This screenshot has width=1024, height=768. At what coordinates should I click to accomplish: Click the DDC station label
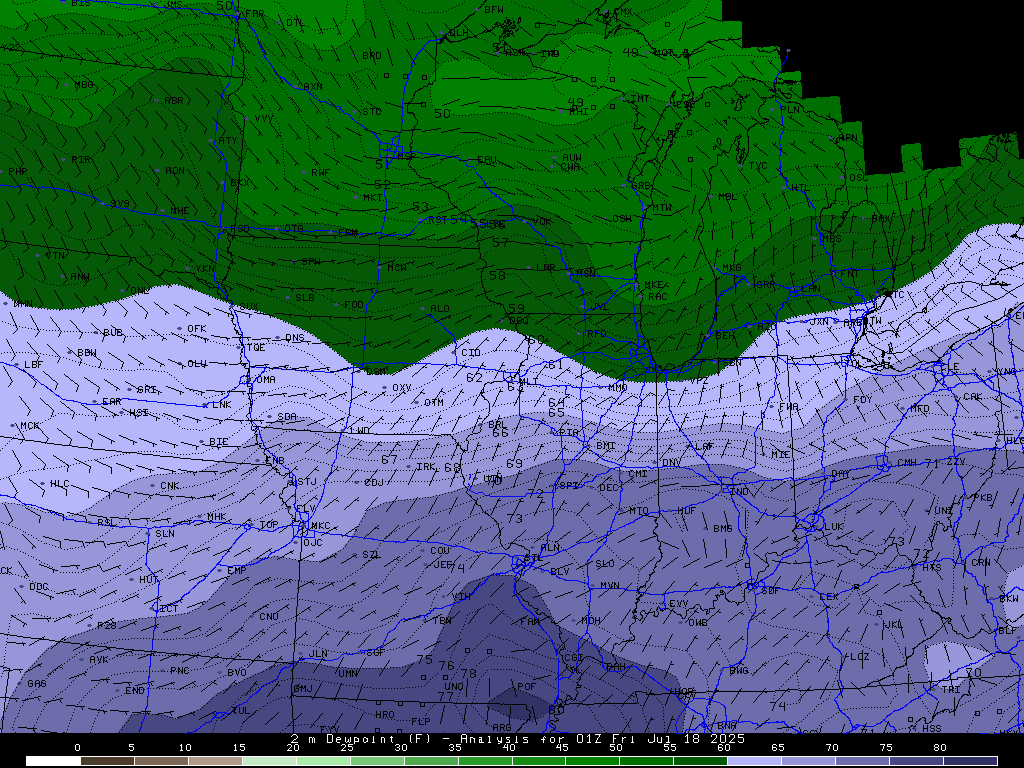tap(39, 587)
